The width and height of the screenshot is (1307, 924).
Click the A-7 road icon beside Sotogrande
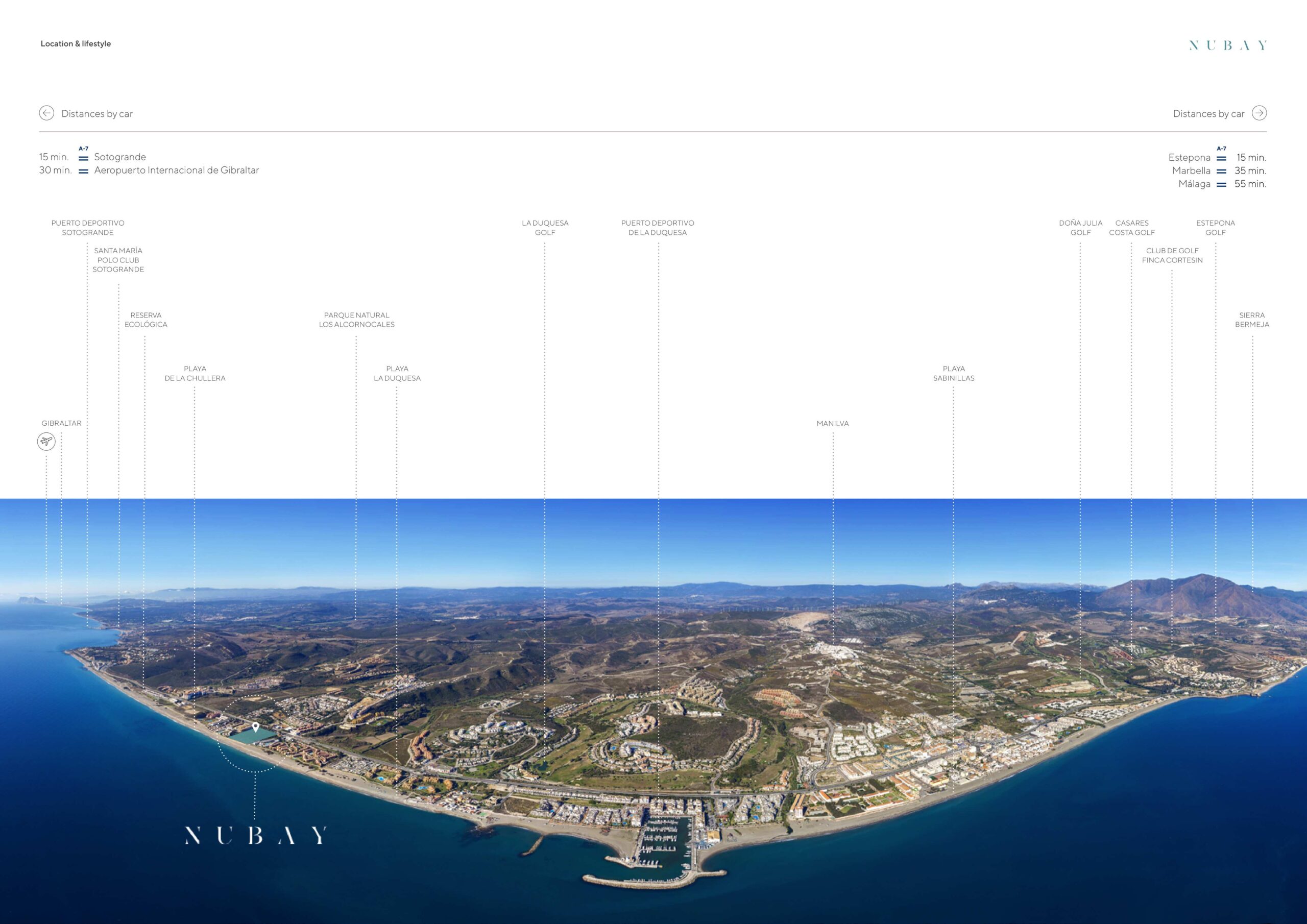click(x=84, y=158)
